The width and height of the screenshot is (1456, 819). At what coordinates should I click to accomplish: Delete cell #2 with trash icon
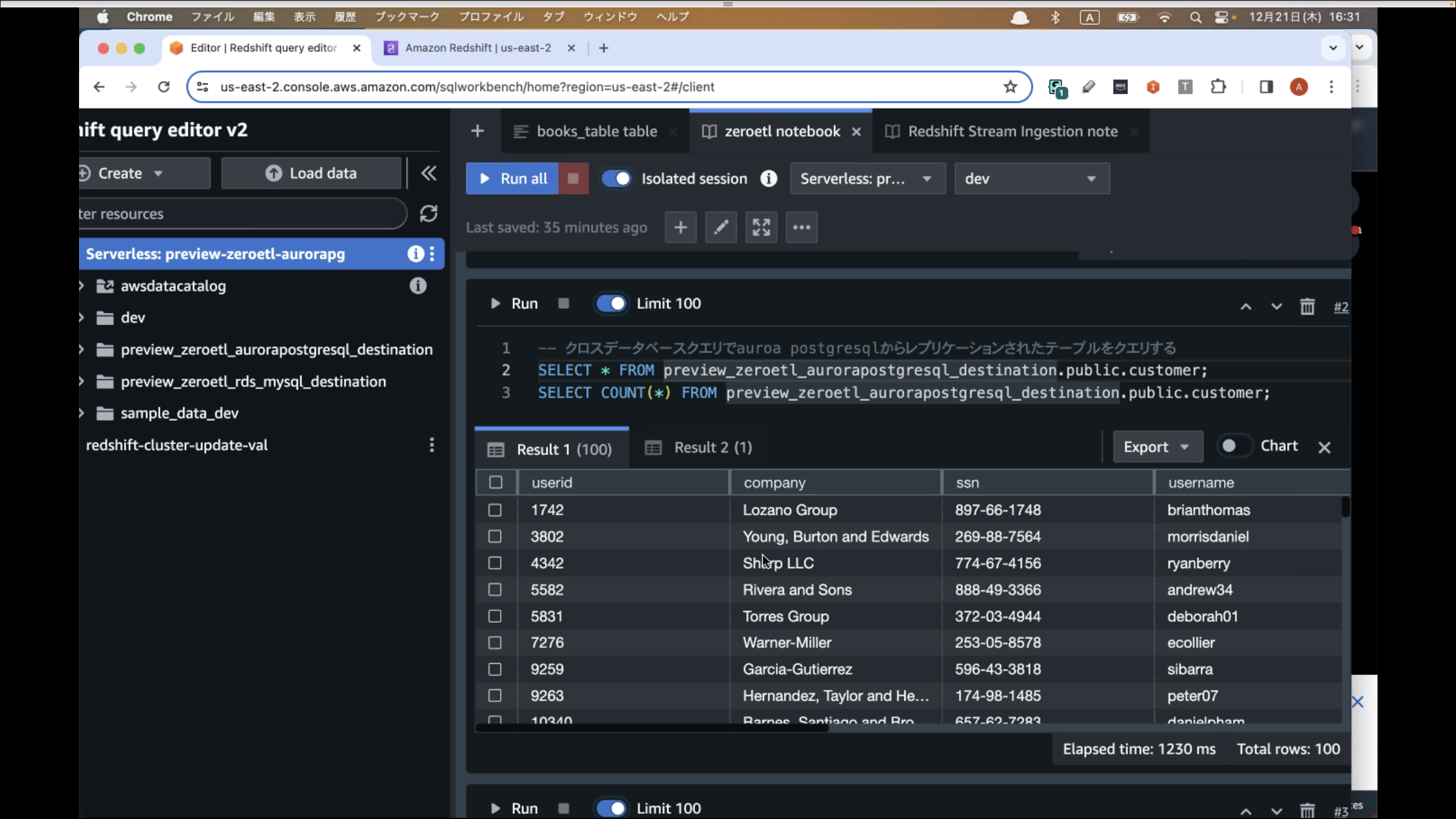click(x=1307, y=307)
